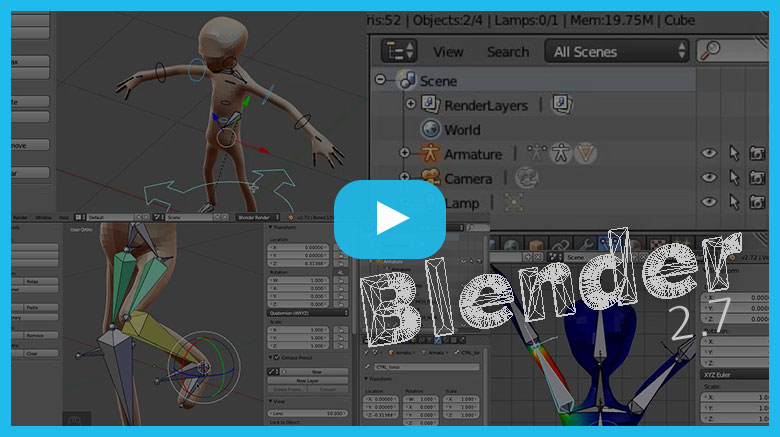780x437 pixels.
Task: Open the World properties tab with globe icon
Action: [511, 245]
